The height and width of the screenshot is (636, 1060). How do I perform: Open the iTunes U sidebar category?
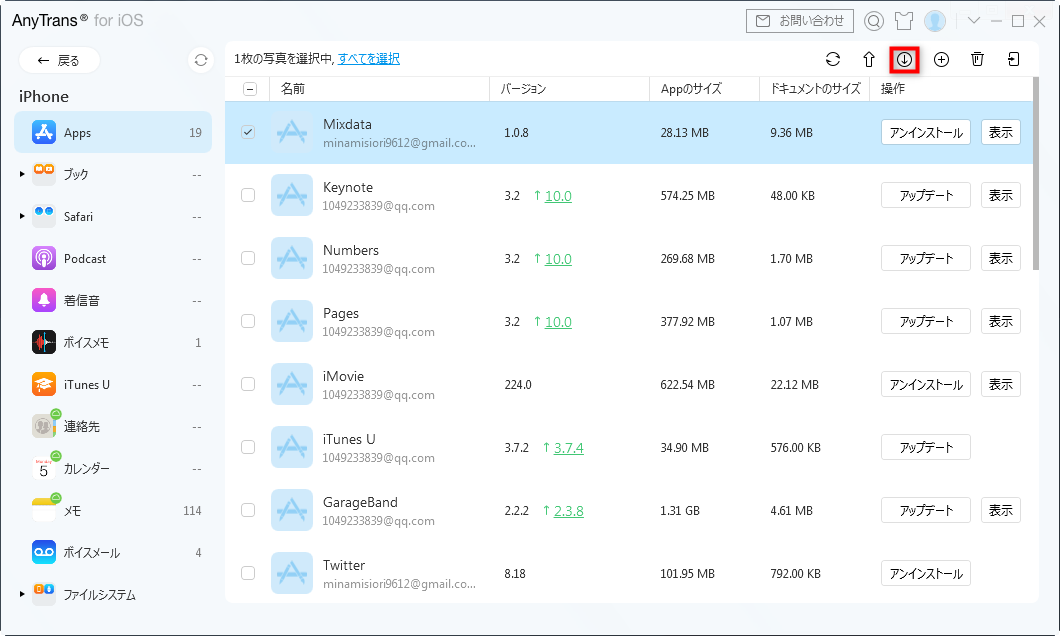pos(113,385)
